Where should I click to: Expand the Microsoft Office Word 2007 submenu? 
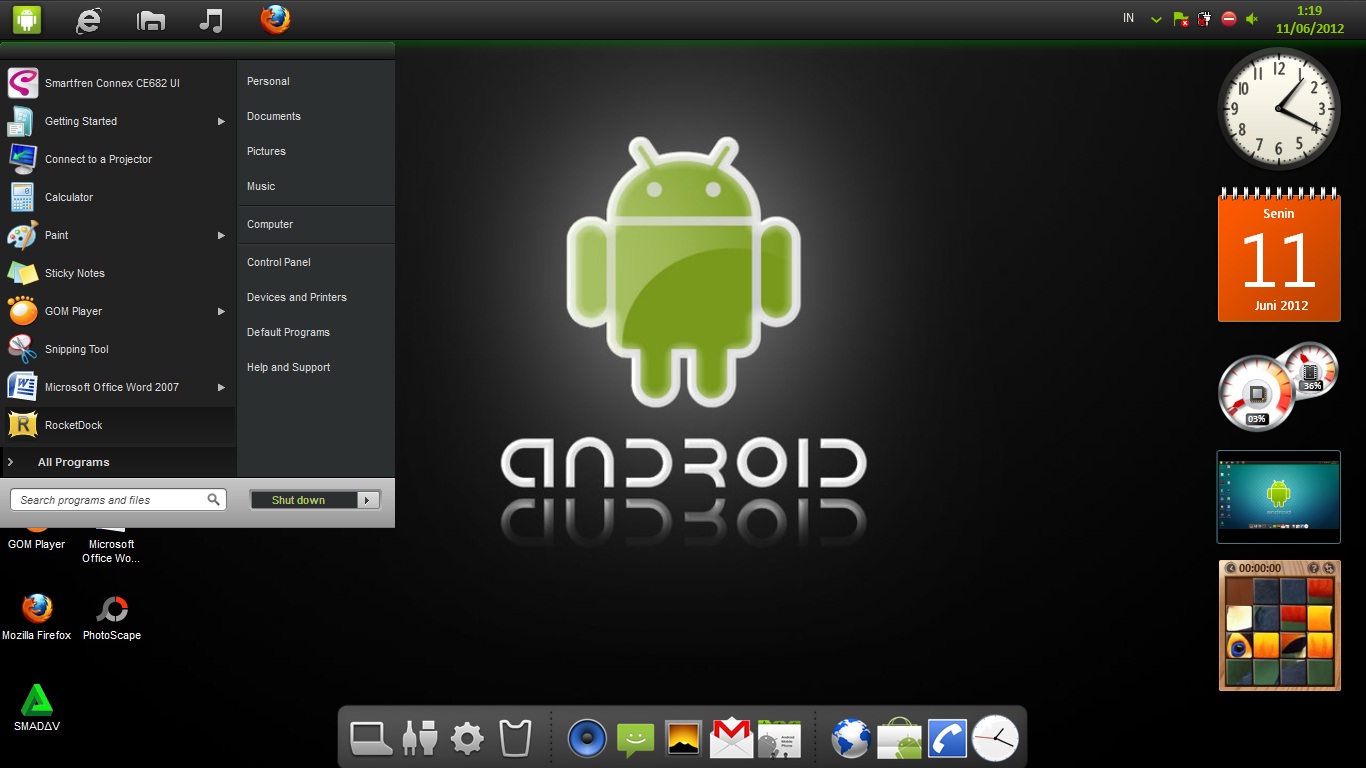[x=221, y=387]
